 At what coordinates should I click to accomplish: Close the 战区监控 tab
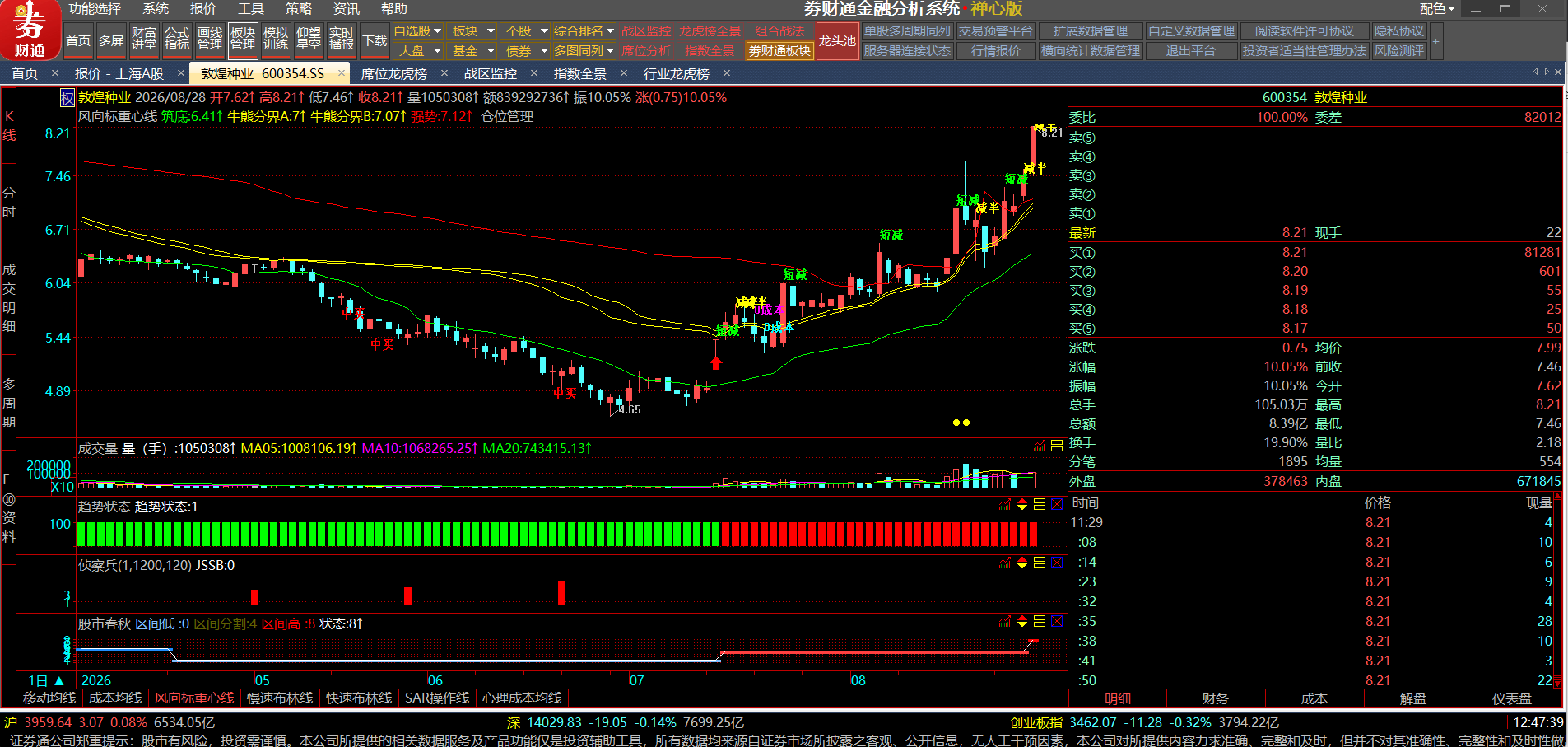[x=534, y=73]
